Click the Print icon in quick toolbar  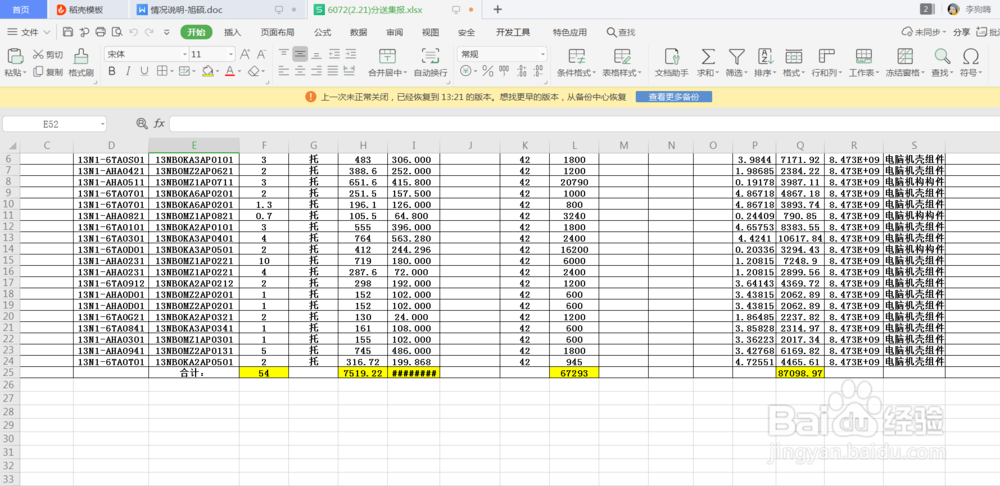[x=101, y=32]
